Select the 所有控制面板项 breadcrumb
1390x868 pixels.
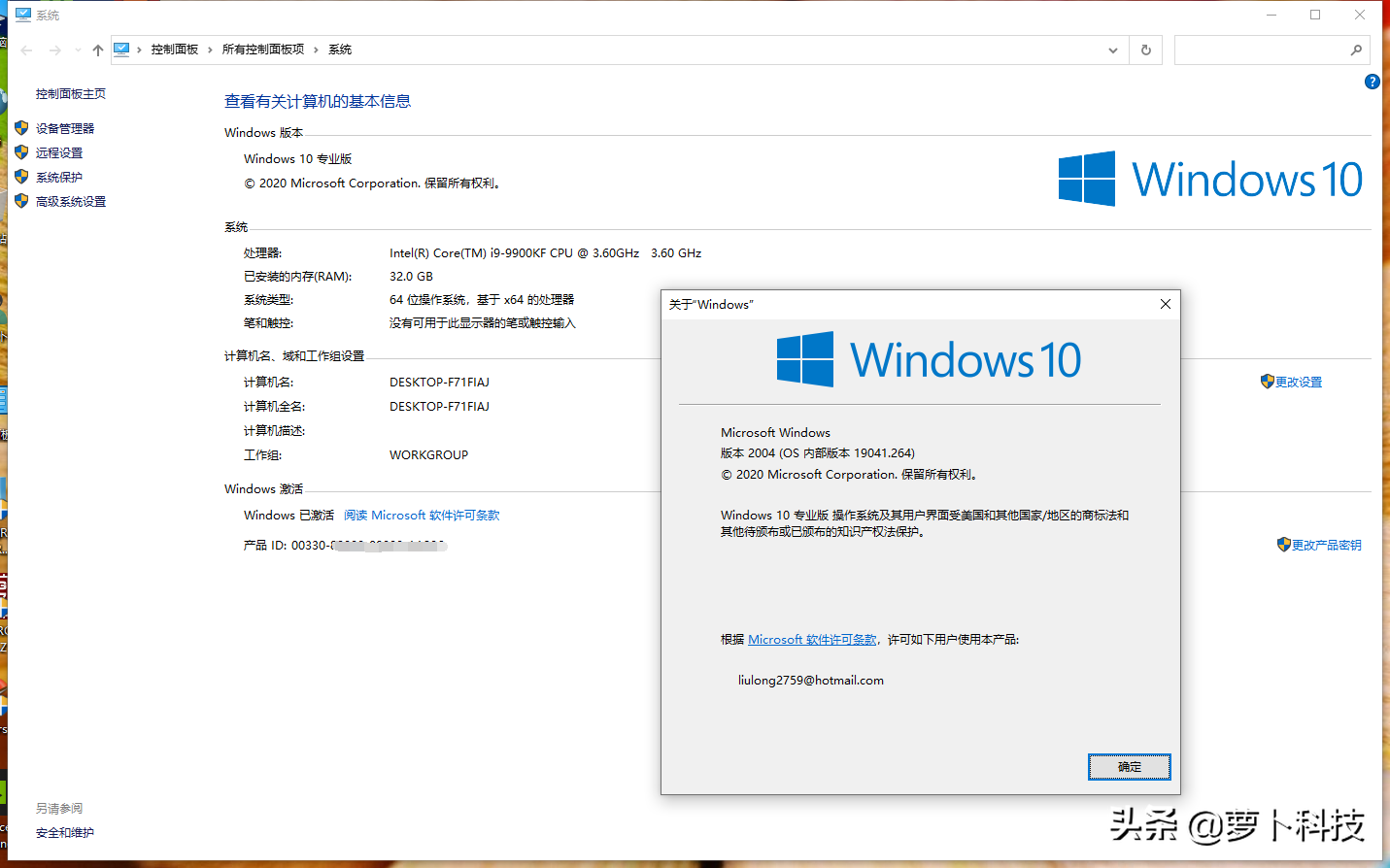click(263, 50)
